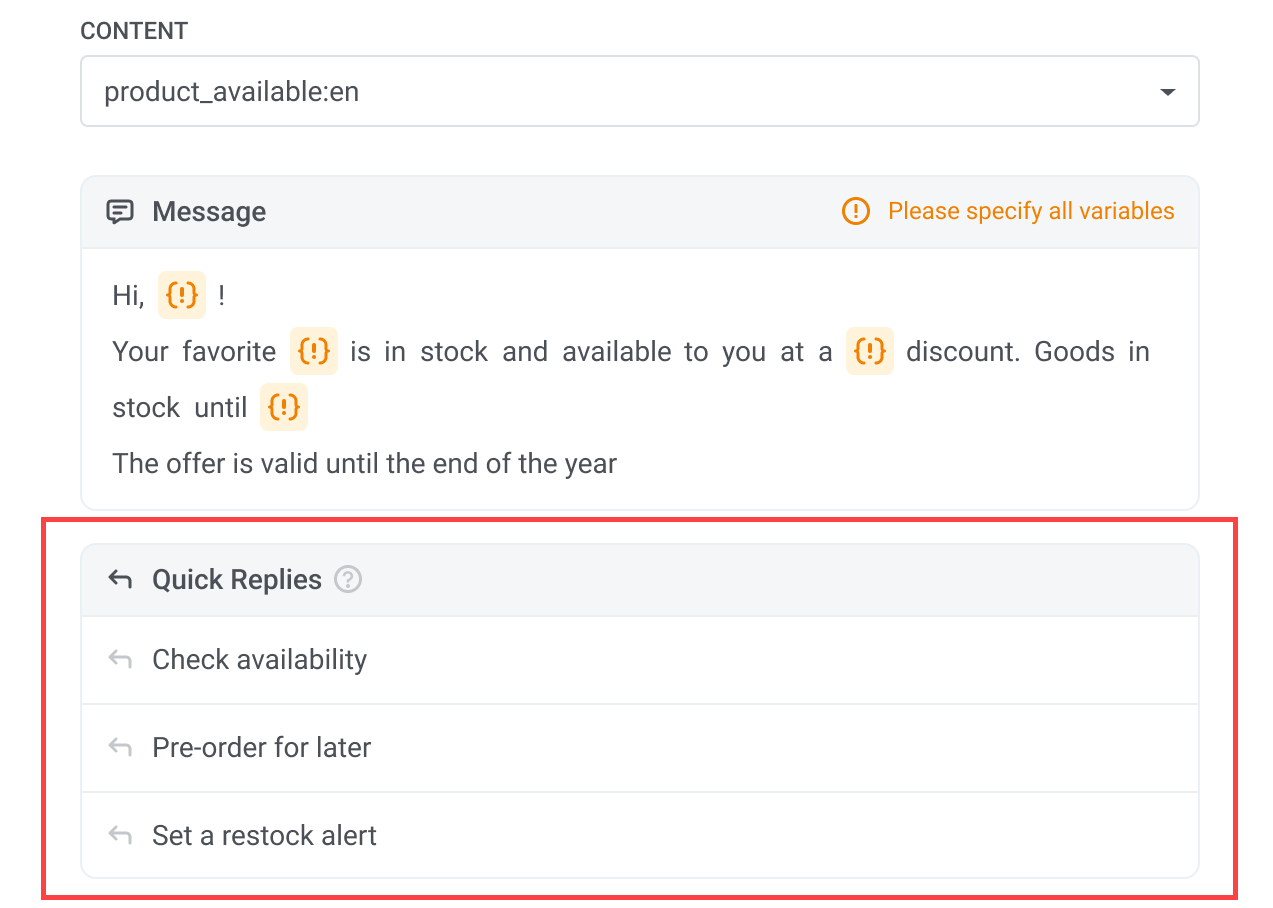
Task: Click the 'Message' section header title
Action: click(209, 212)
